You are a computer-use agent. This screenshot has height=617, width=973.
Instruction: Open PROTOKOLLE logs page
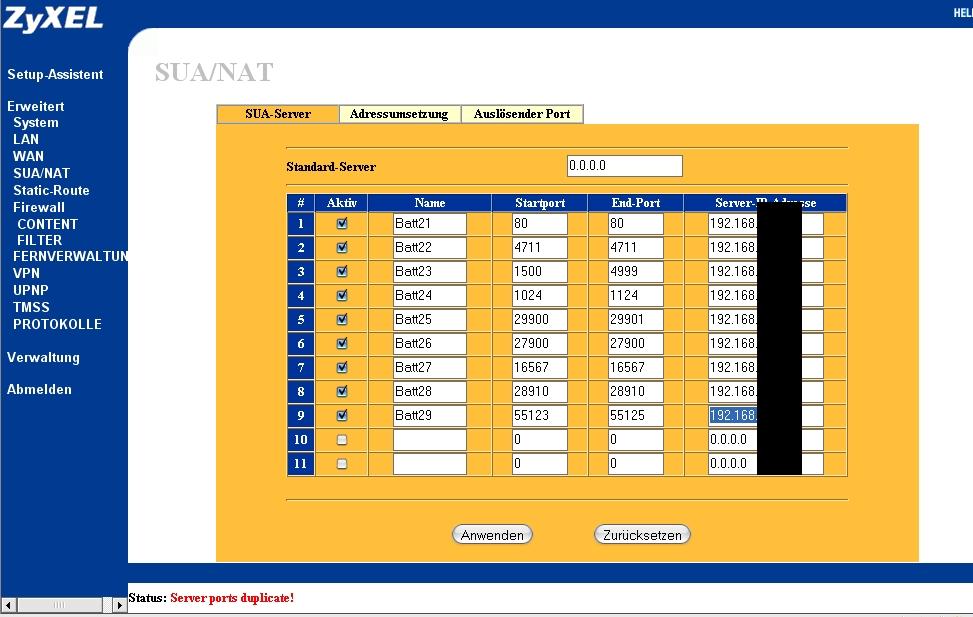[58, 324]
